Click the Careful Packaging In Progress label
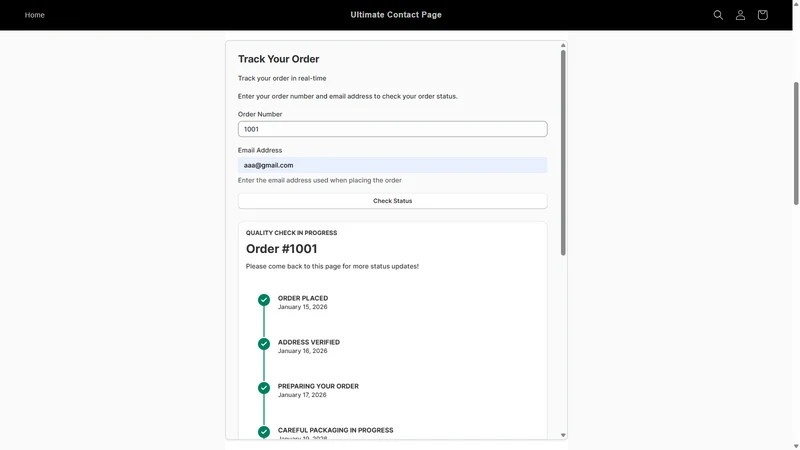 (336, 430)
